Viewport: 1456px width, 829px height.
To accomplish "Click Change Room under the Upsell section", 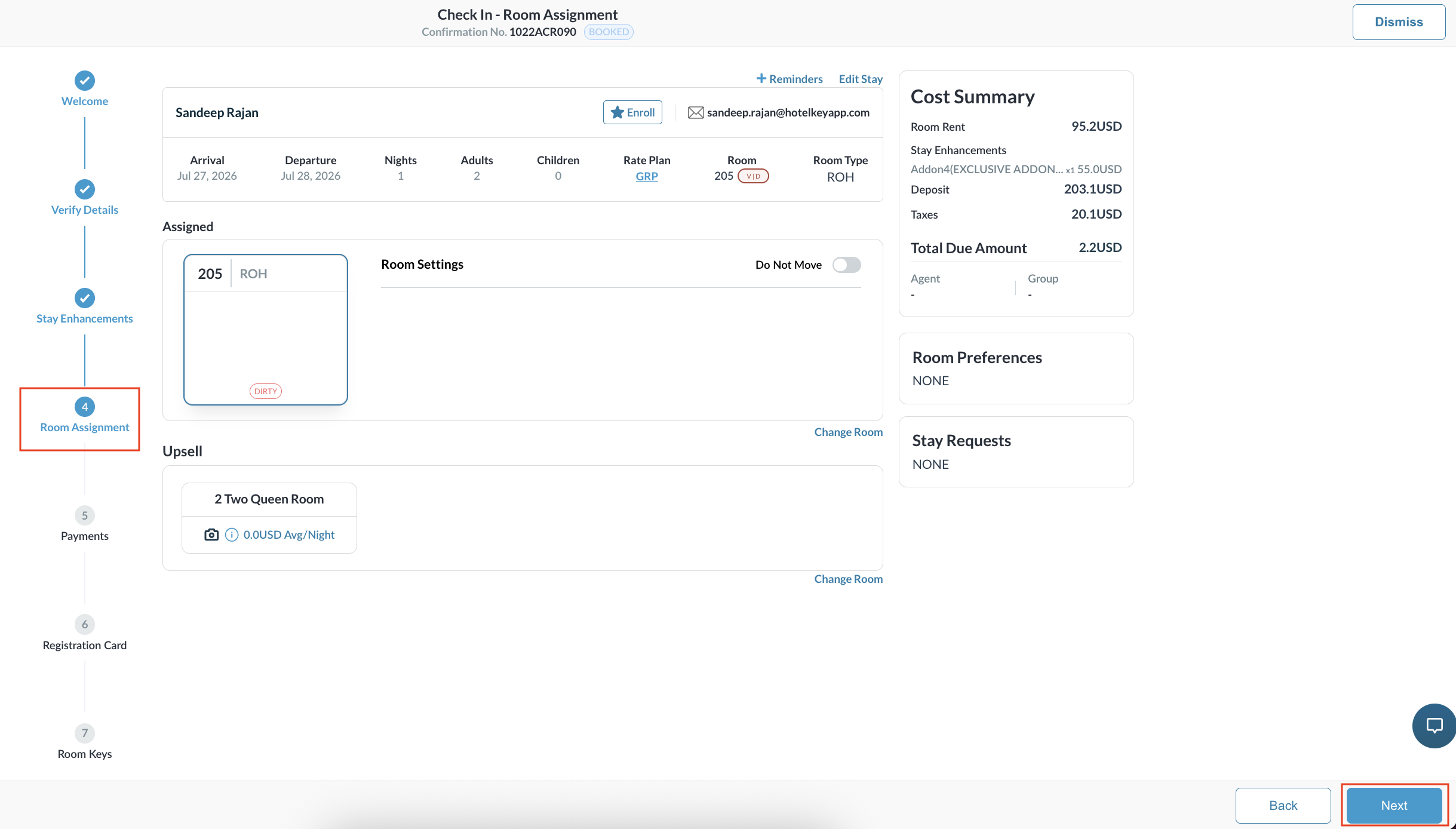I will point(849,579).
